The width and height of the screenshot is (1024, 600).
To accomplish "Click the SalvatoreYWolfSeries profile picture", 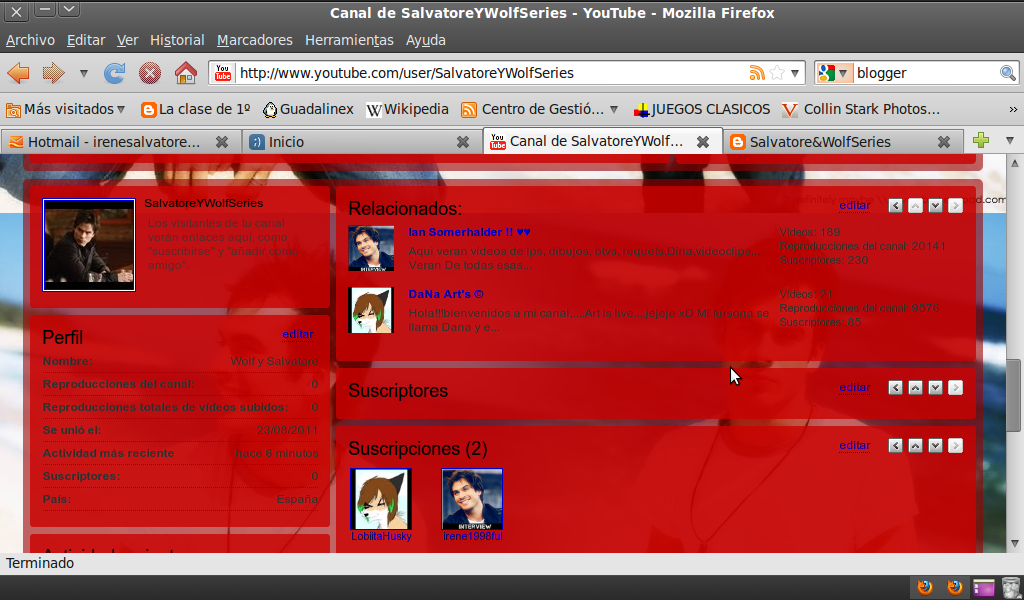I will tap(89, 245).
